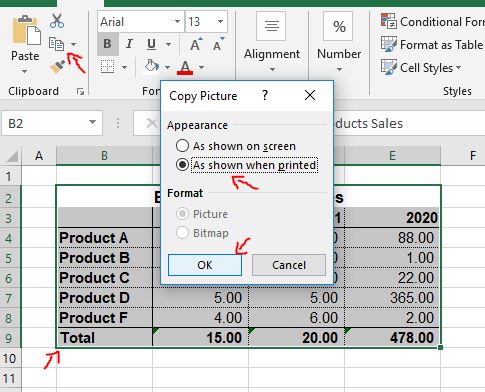Viewport: 485px width, 392px height.
Task: Click the Copy icon in Clipboard group
Action: (57, 44)
